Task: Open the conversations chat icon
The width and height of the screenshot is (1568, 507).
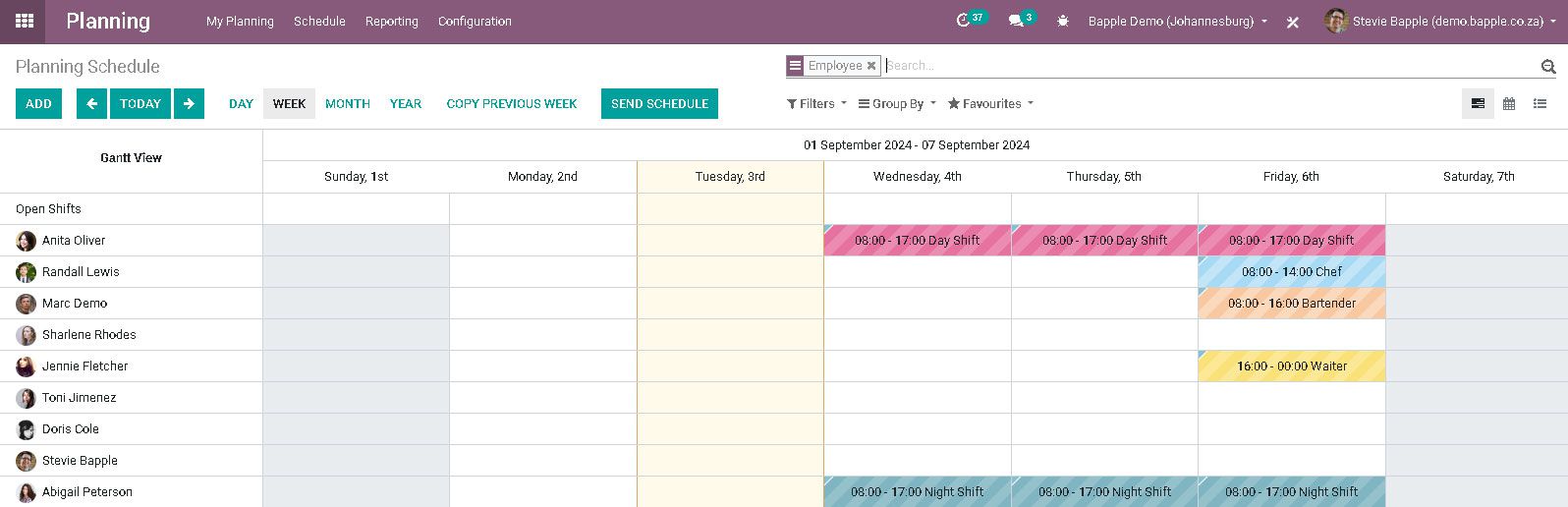Action: 1016,21
